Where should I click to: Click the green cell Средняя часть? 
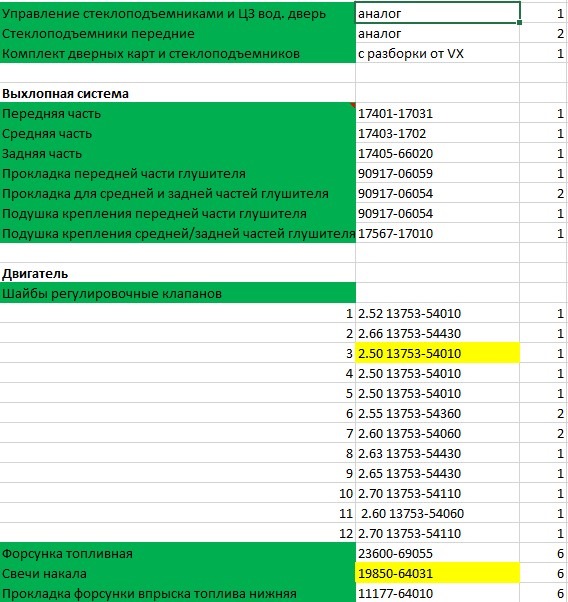178,133
